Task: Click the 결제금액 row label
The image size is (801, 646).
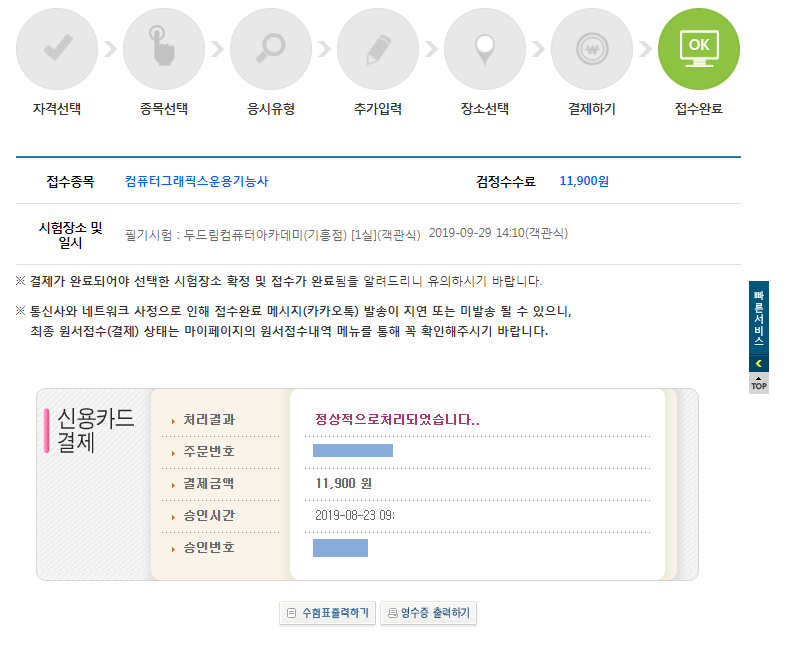Action: coord(209,483)
